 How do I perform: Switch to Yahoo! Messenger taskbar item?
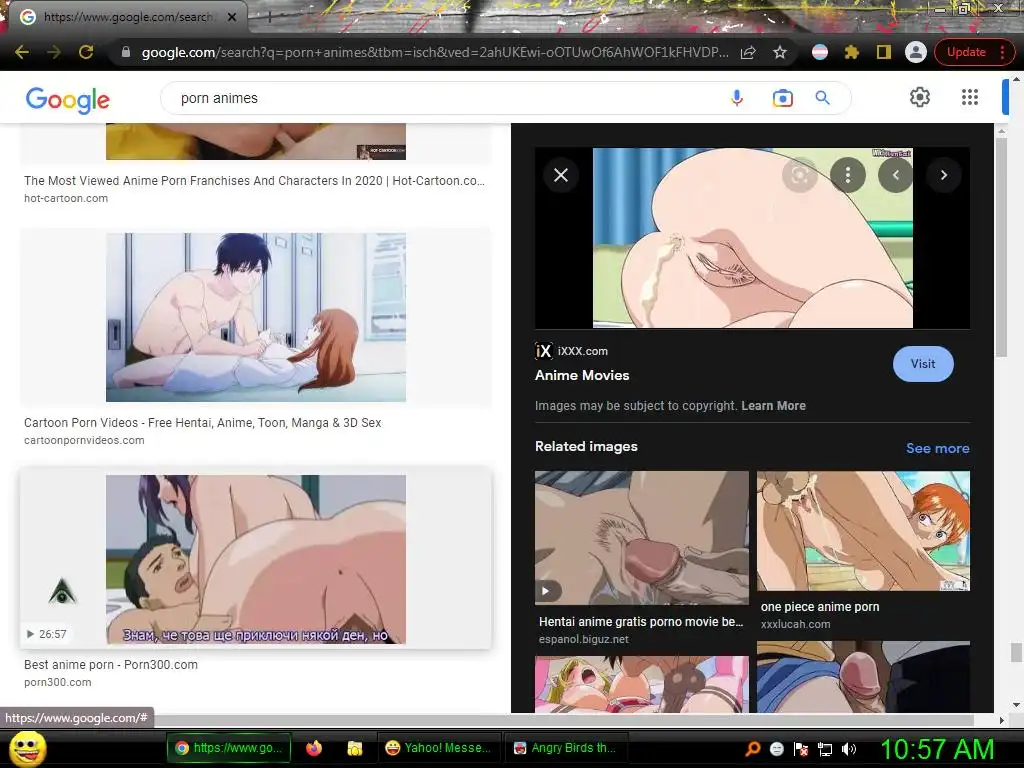coord(439,748)
